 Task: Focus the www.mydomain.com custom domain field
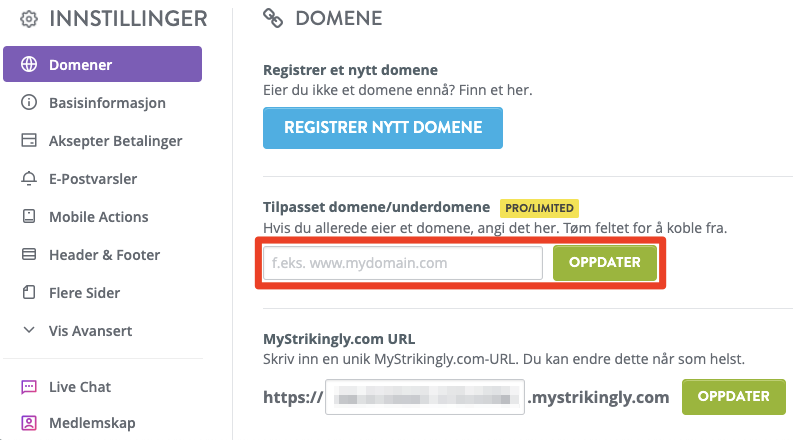(x=403, y=263)
